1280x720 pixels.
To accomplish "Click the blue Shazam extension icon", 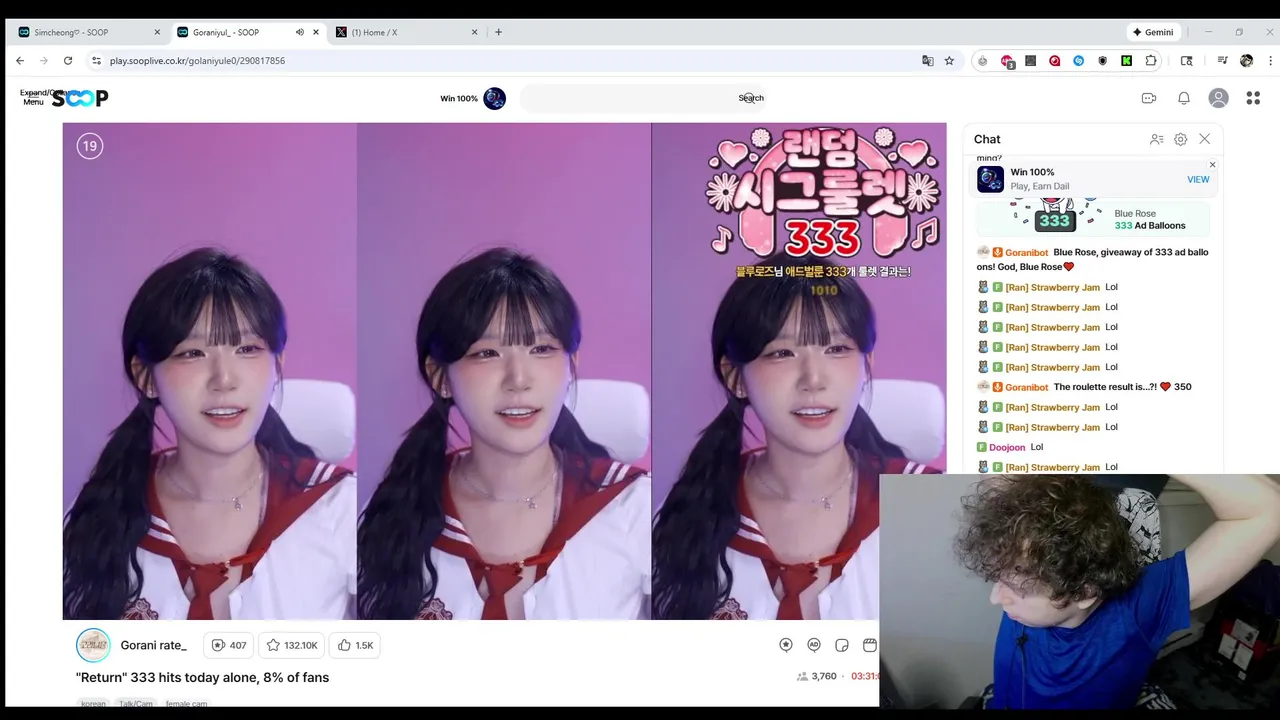I will (1078, 61).
